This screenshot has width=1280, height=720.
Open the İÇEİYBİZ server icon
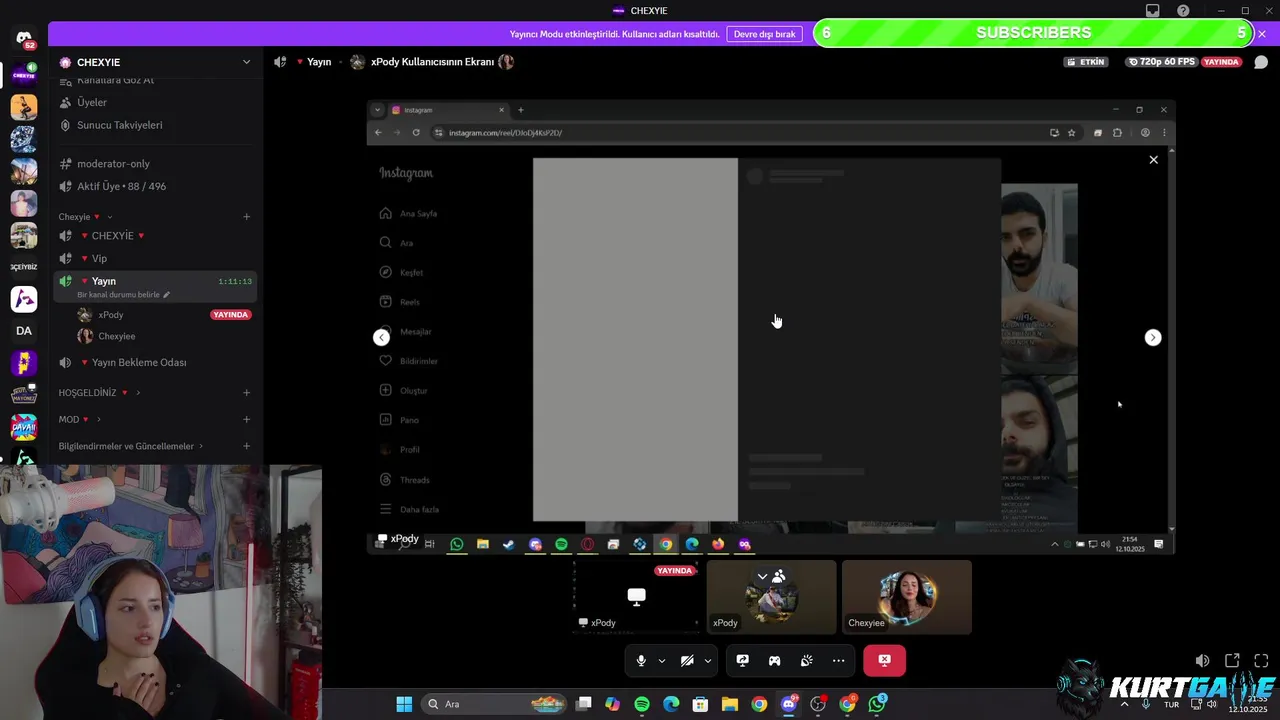pos(24,267)
